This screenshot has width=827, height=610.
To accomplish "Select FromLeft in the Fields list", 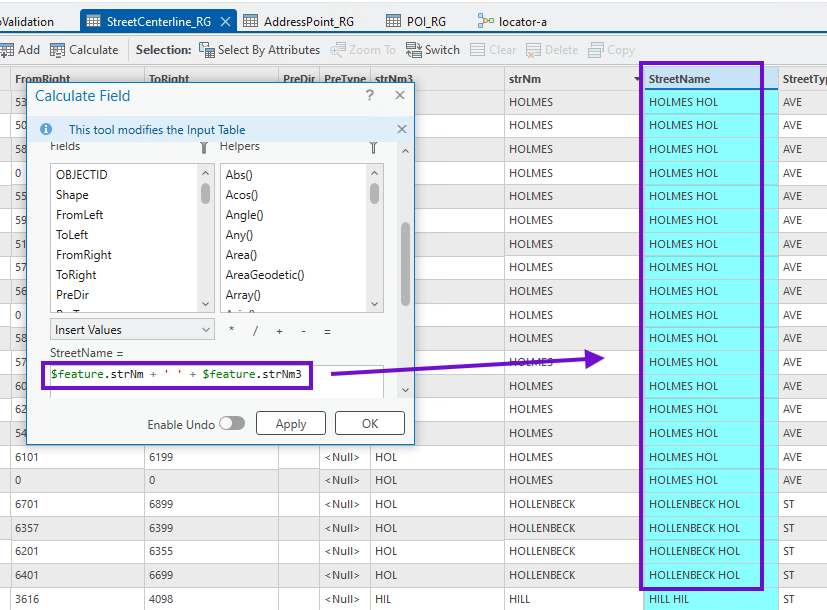I will [x=80, y=215].
